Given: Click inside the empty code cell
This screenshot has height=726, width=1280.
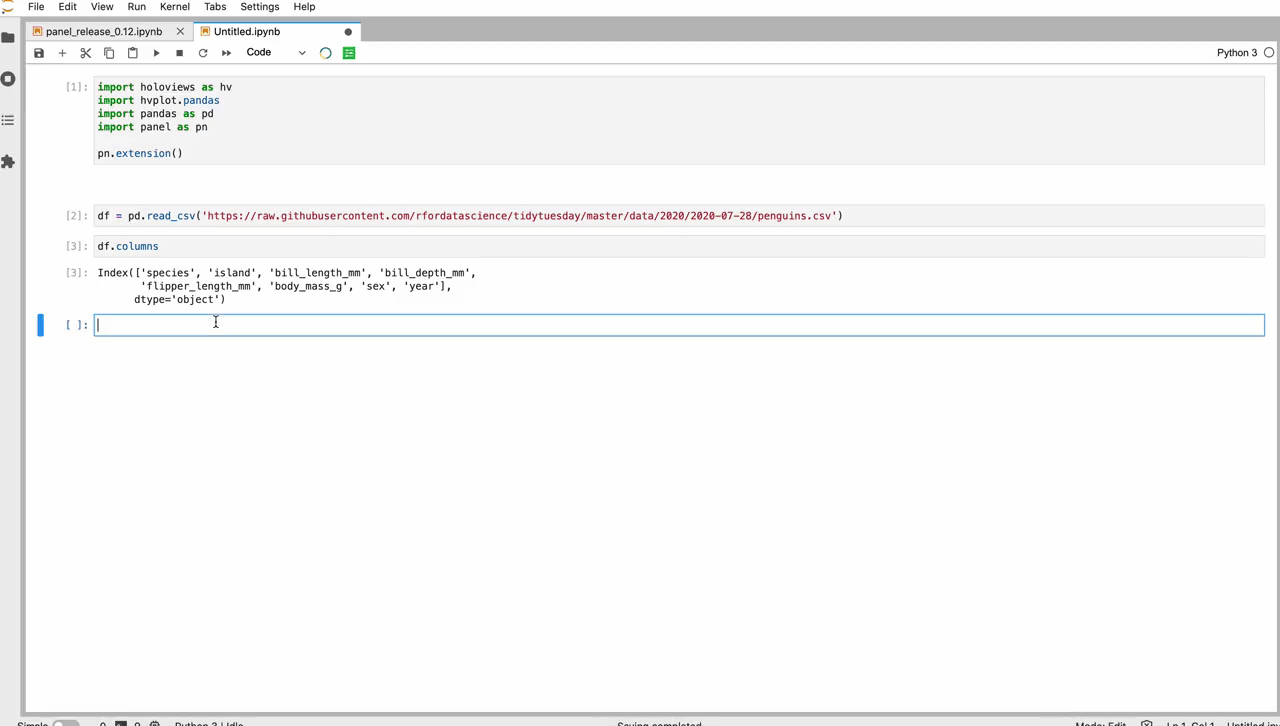Looking at the screenshot, I should click(x=400, y=324).
